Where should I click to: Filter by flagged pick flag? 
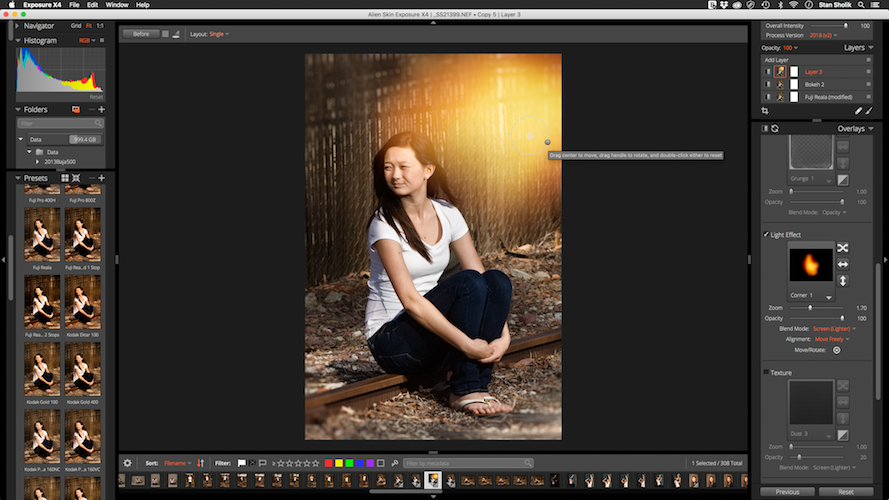tap(242, 463)
